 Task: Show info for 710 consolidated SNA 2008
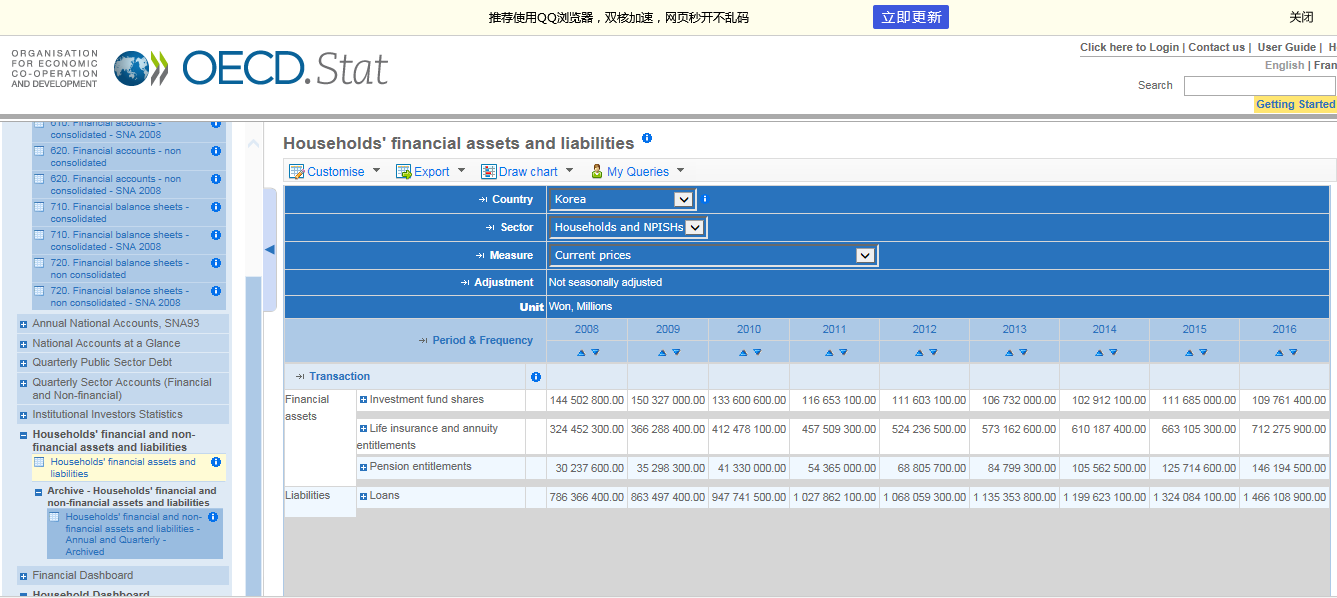pos(216,235)
